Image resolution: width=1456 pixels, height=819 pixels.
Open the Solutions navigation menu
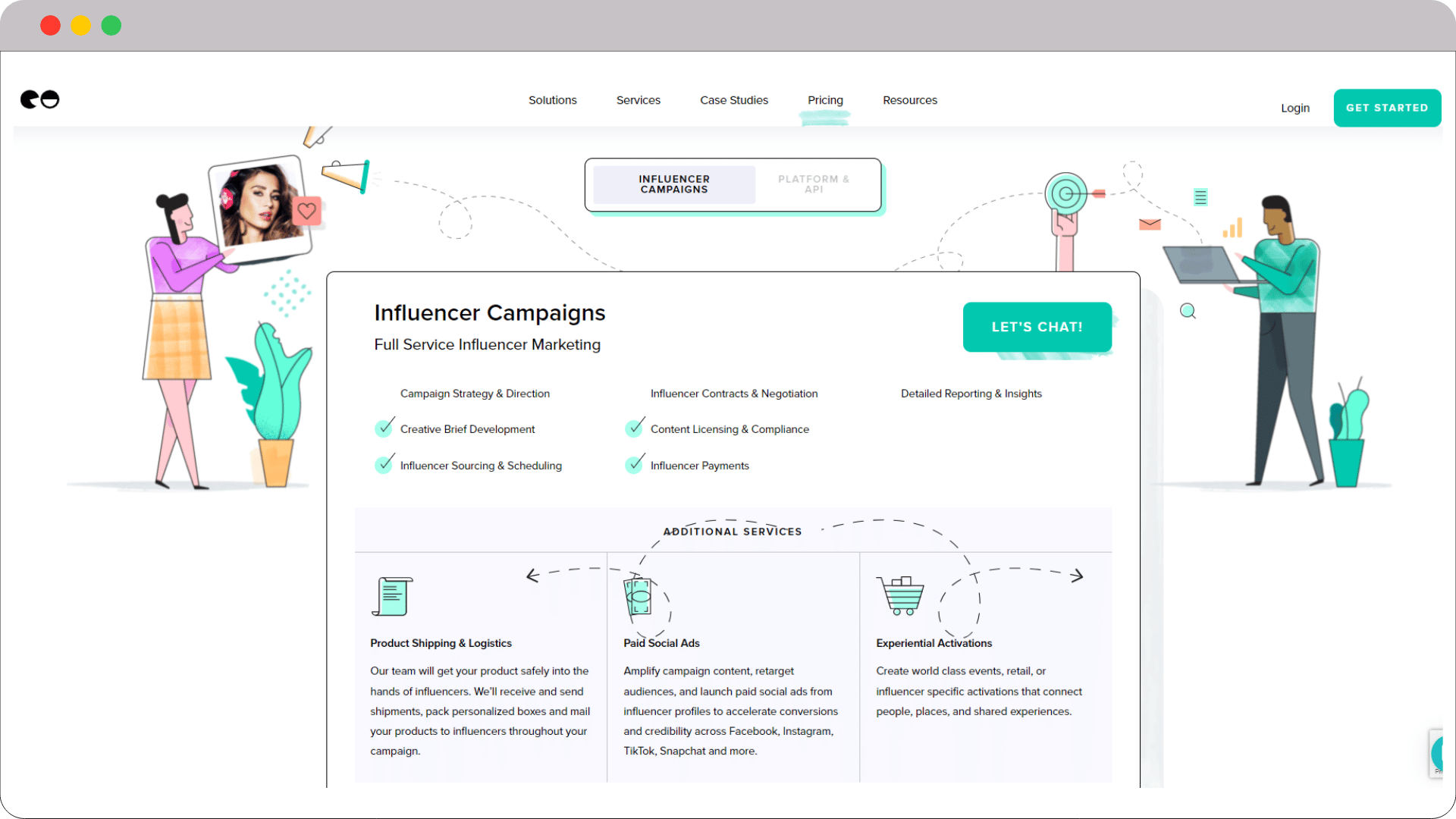point(552,100)
